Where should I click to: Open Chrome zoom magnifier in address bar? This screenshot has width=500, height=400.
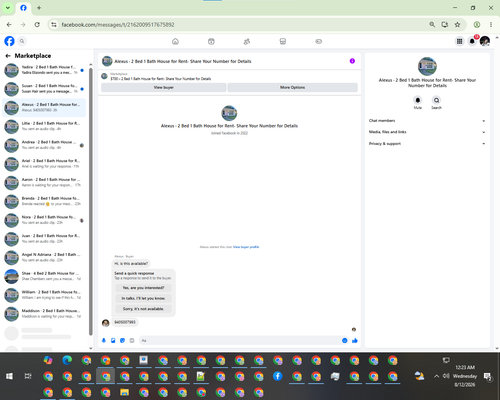(x=432, y=25)
